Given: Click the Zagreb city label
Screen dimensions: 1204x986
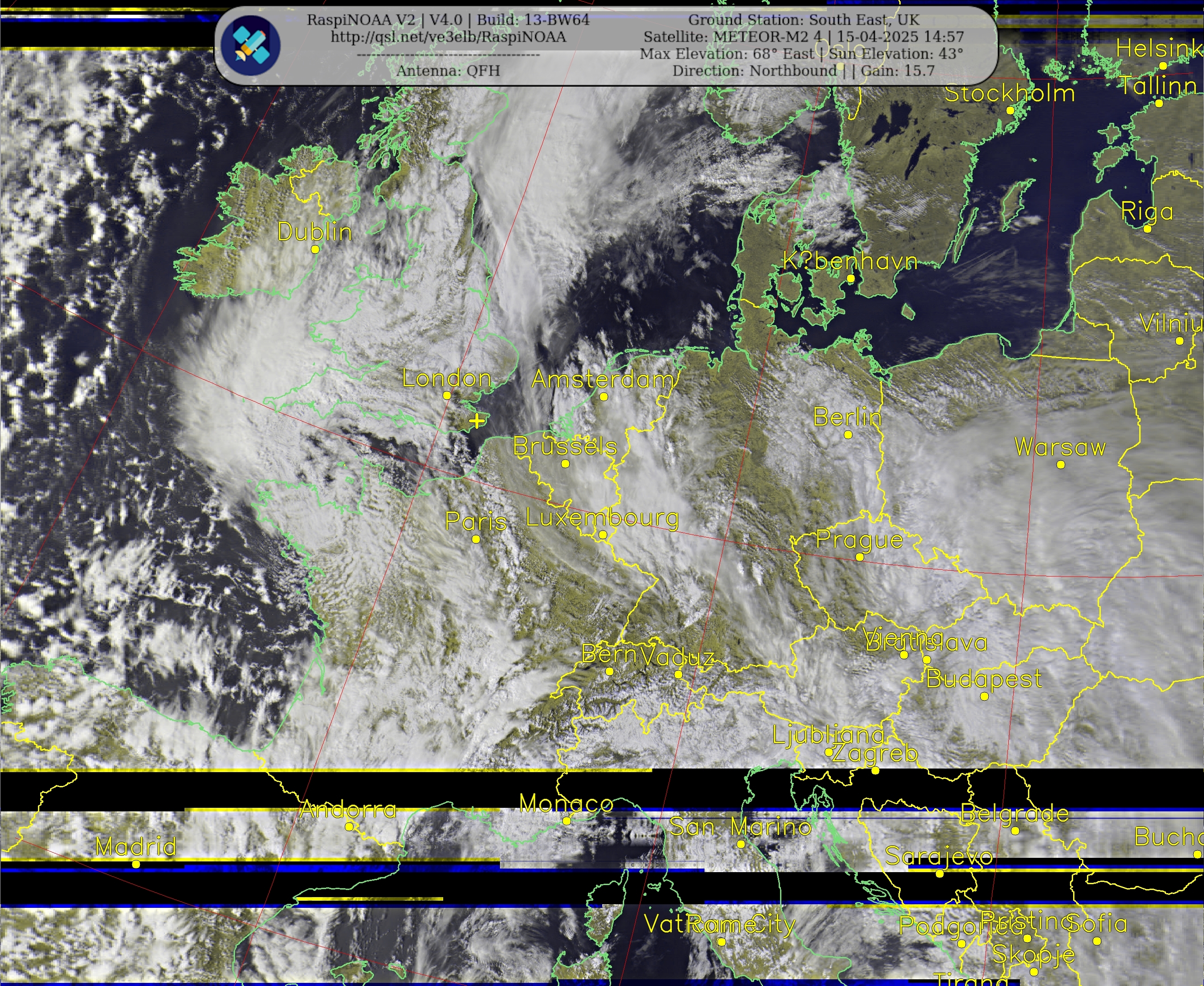Looking at the screenshot, I should coord(875,754).
